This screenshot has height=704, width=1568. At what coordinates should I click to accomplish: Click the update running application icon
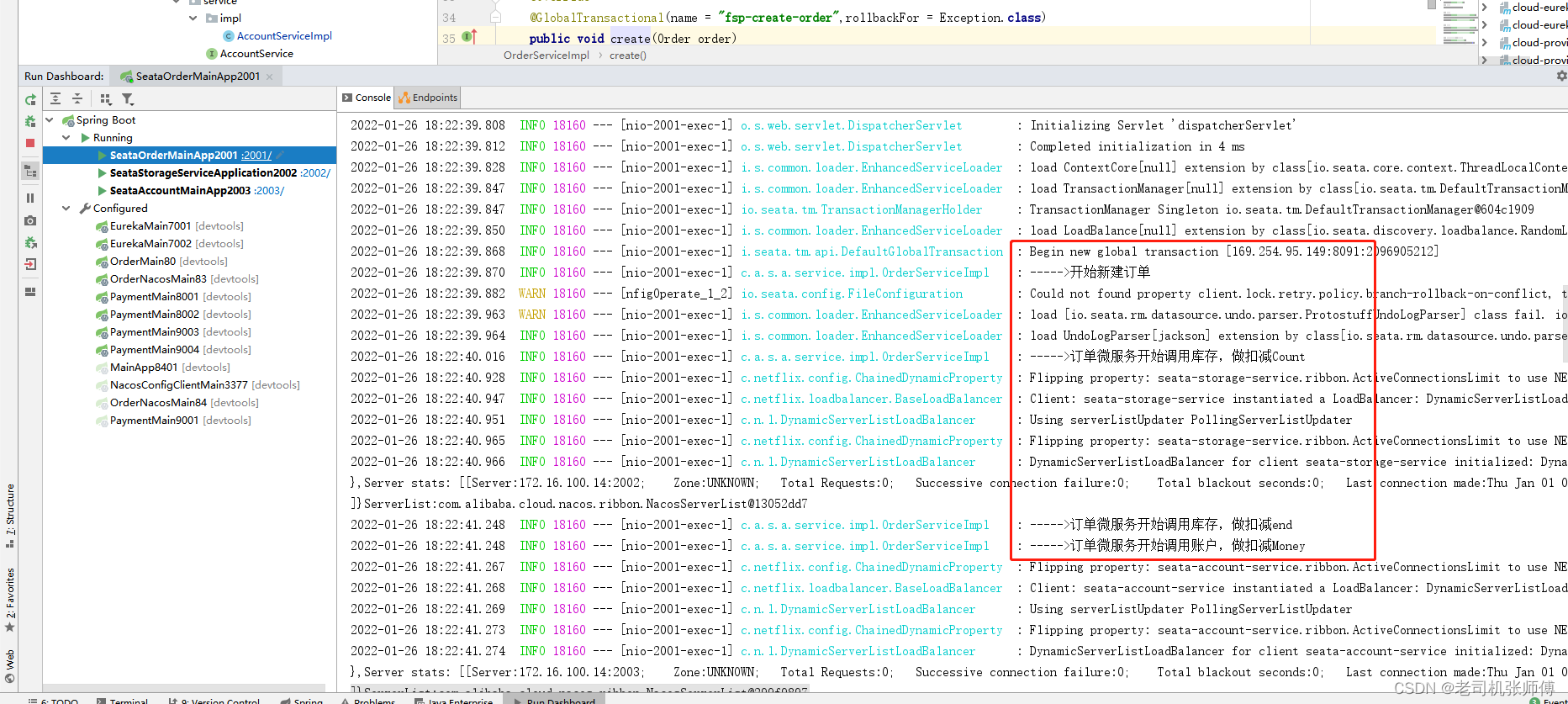pyautogui.click(x=30, y=242)
